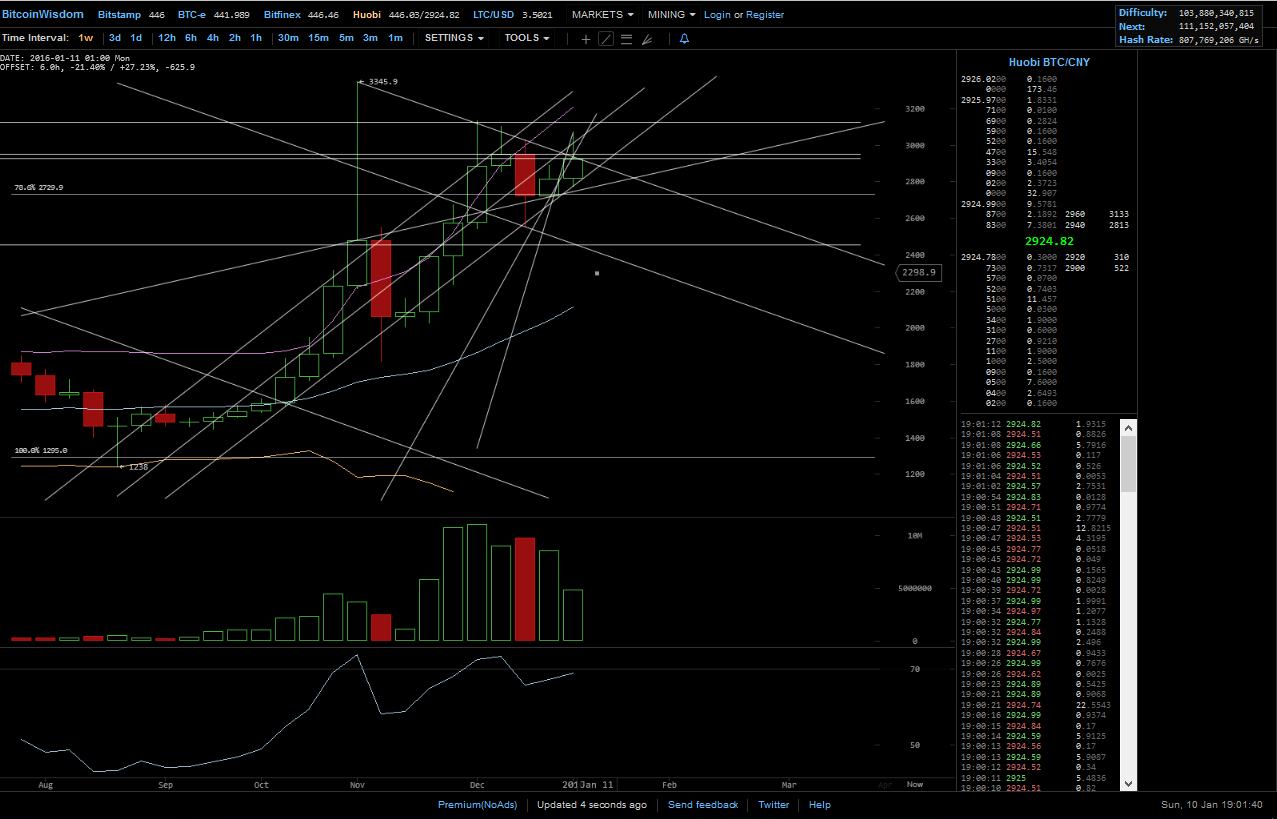Screen dimensions: 1277x819
Task: Click the tallest volume bar in early December
Action: [x=477, y=582]
